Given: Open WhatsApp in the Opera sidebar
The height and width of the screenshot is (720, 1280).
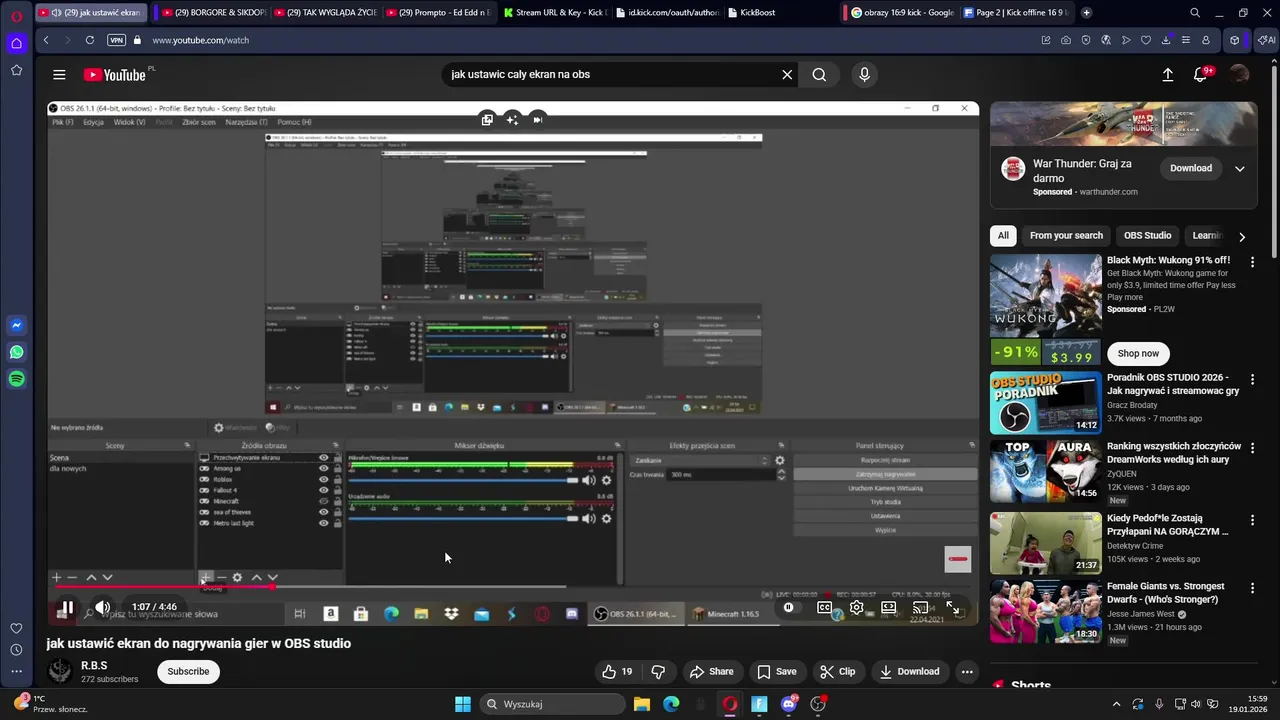Looking at the screenshot, I should [x=17, y=352].
